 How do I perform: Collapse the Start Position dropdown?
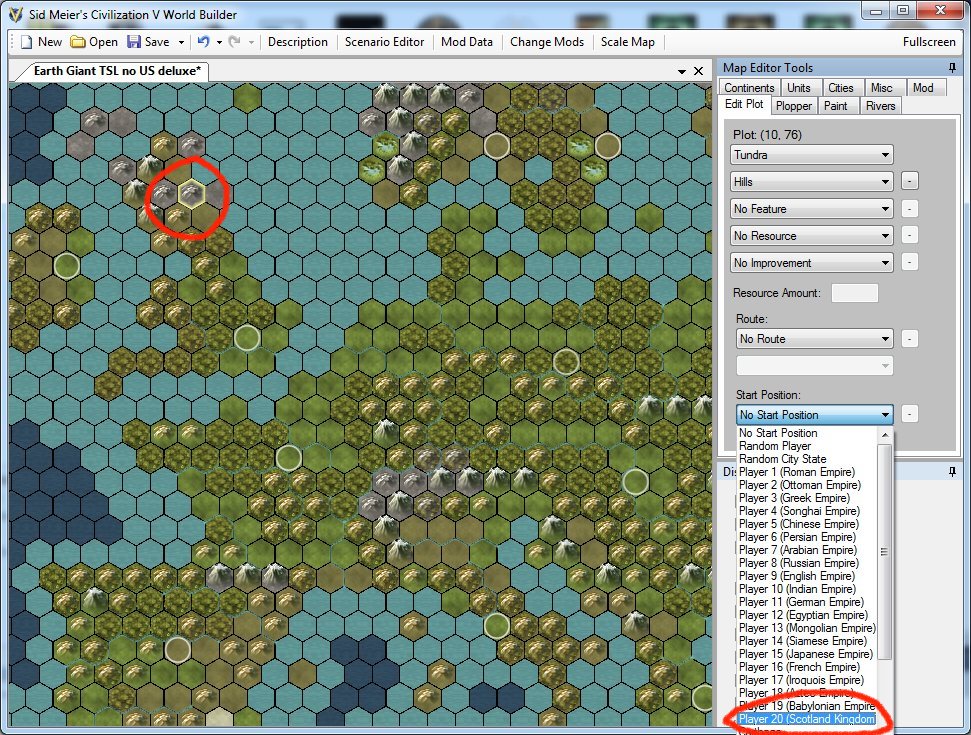pos(814,415)
